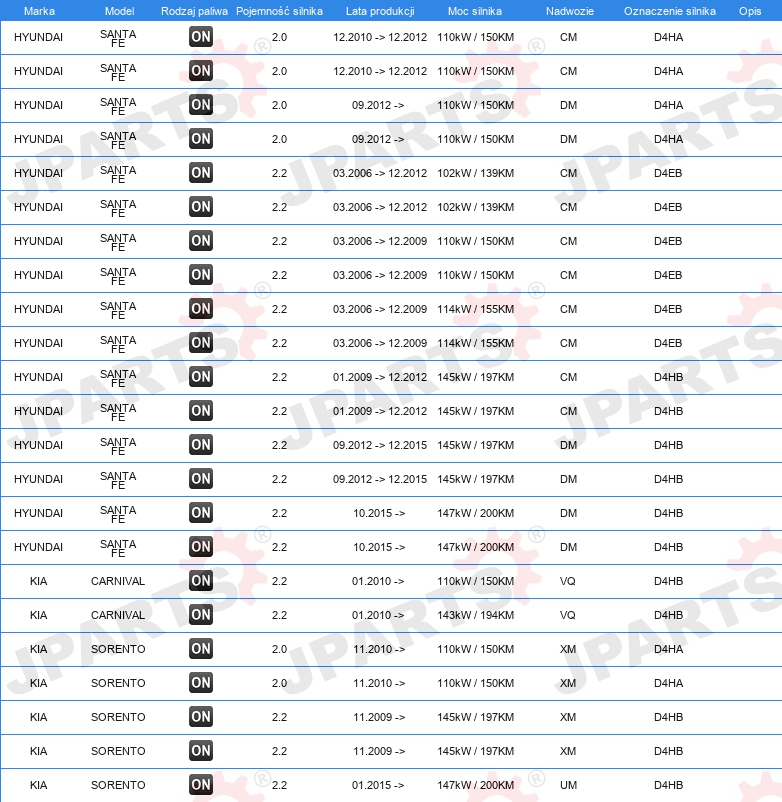Screen dimensions: 782x802
Task: Click 'KIA' in the SORENTO UM row
Action: point(38,785)
